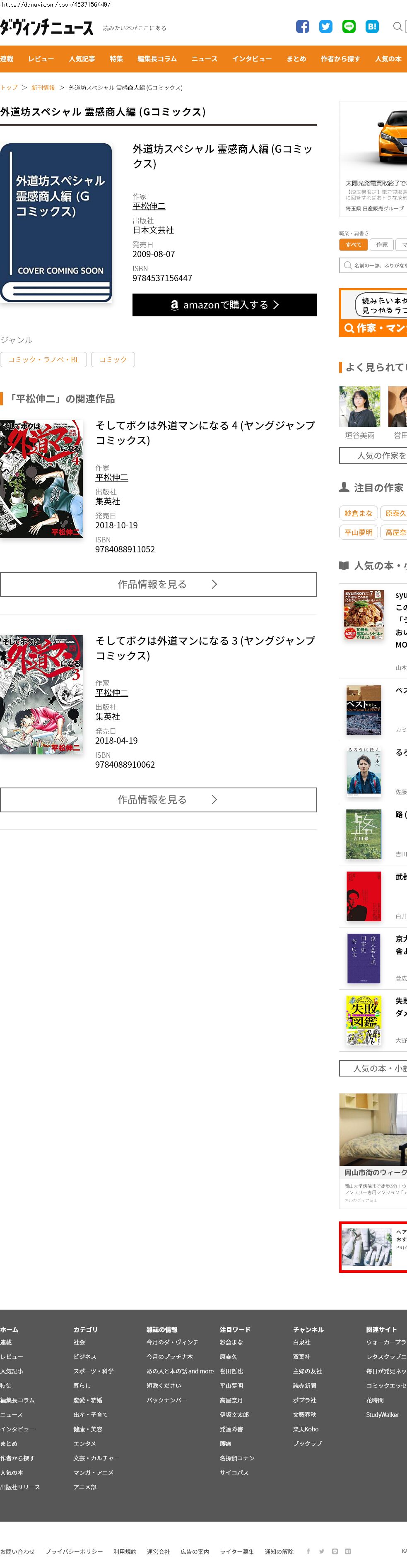
Task: Open the レビュー menu item
Action: [41, 59]
